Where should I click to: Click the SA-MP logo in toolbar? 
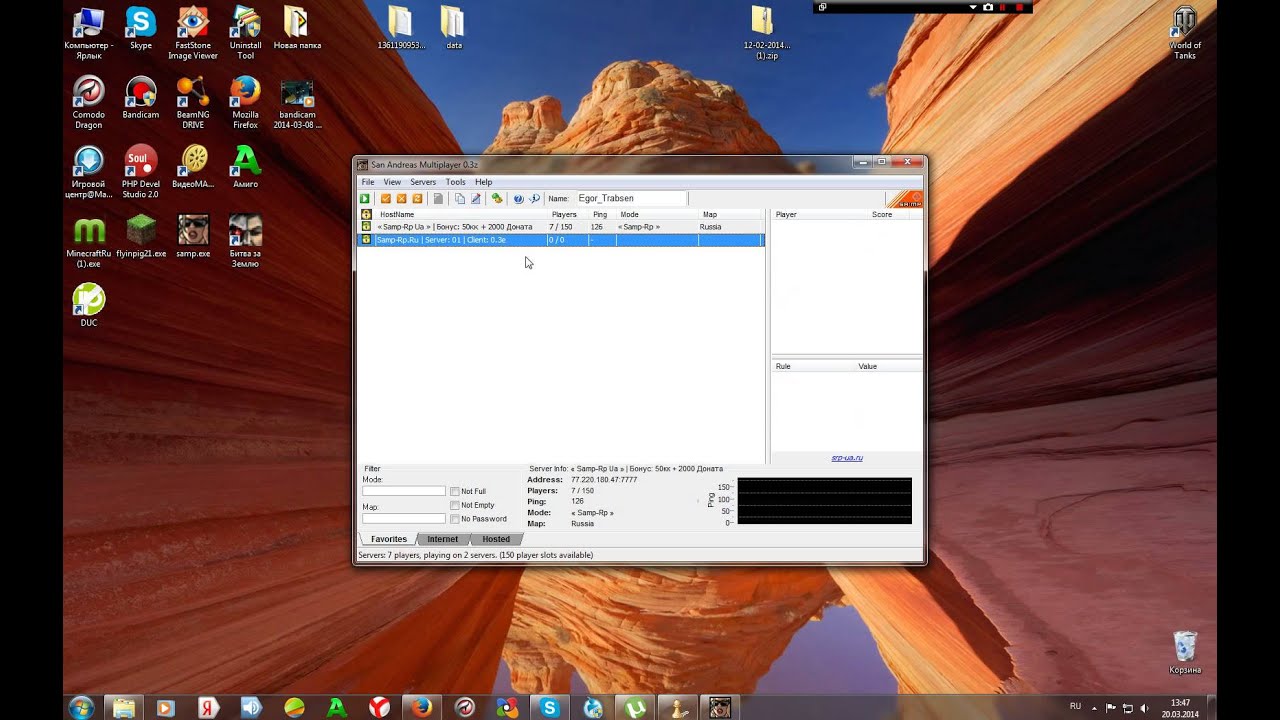pyautogui.click(x=904, y=199)
